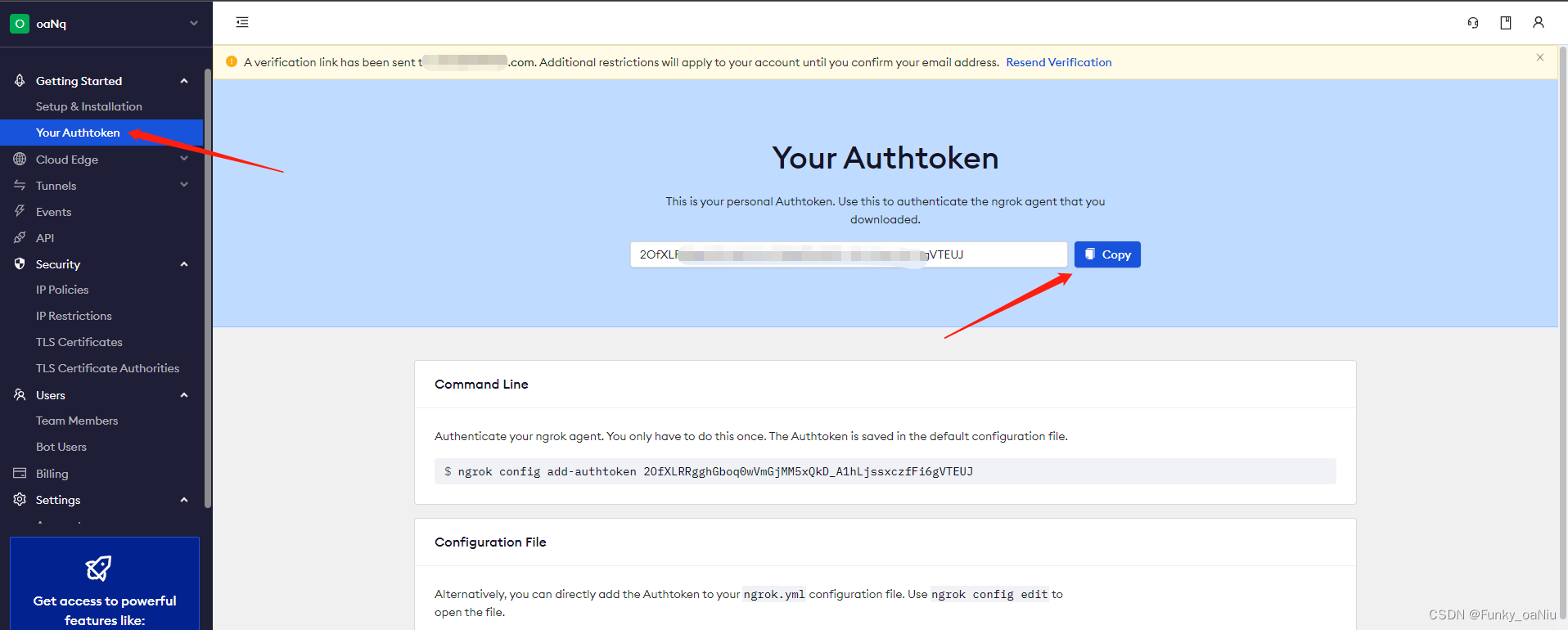Click the rocket icon in upgrade promo
Viewport: 1568px width, 630px height.
click(x=98, y=568)
